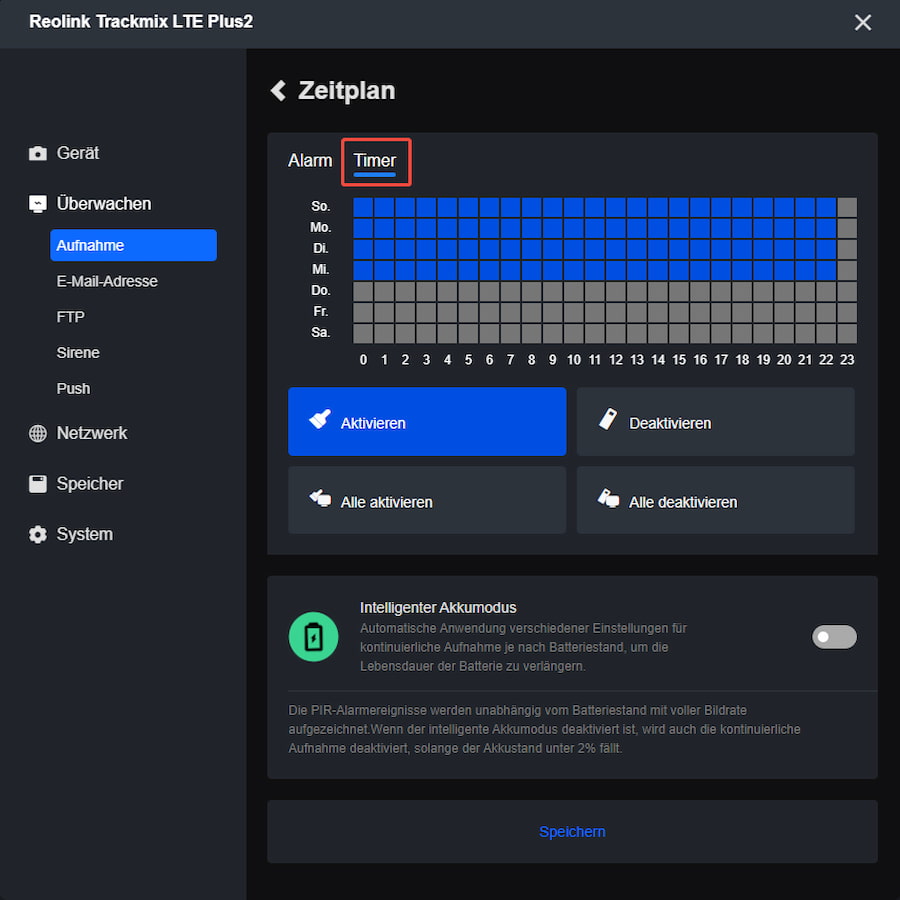Click the Mo. row label

tap(320, 227)
